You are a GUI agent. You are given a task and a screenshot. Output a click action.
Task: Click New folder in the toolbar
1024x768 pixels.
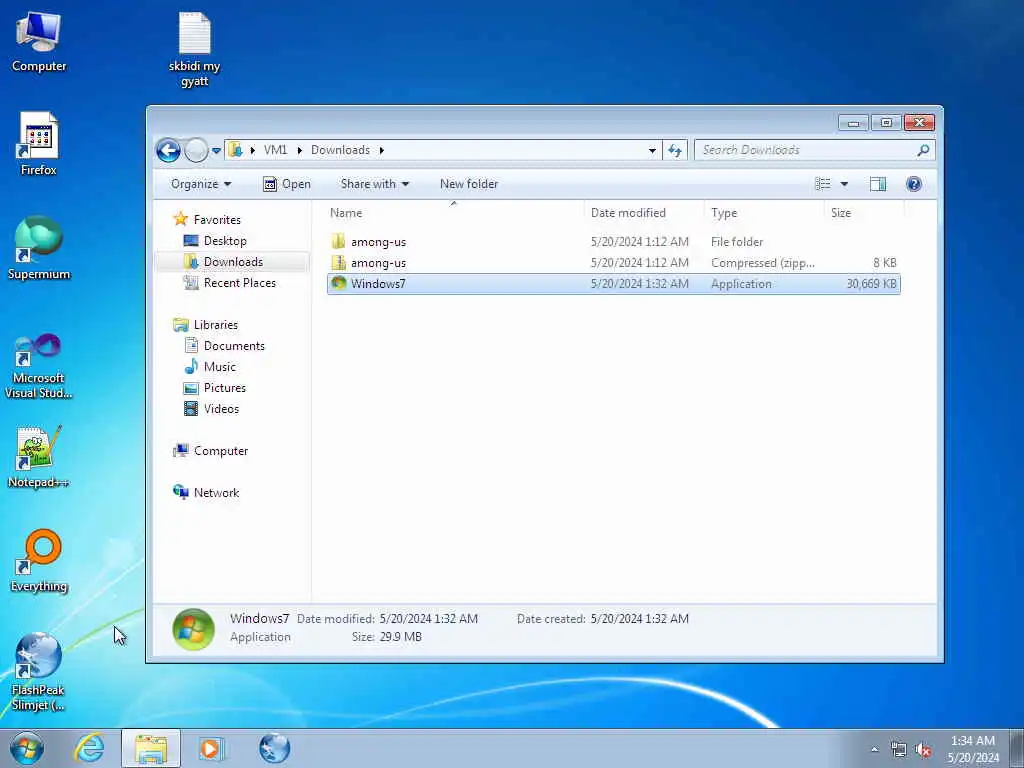pyautogui.click(x=469, y=184)
